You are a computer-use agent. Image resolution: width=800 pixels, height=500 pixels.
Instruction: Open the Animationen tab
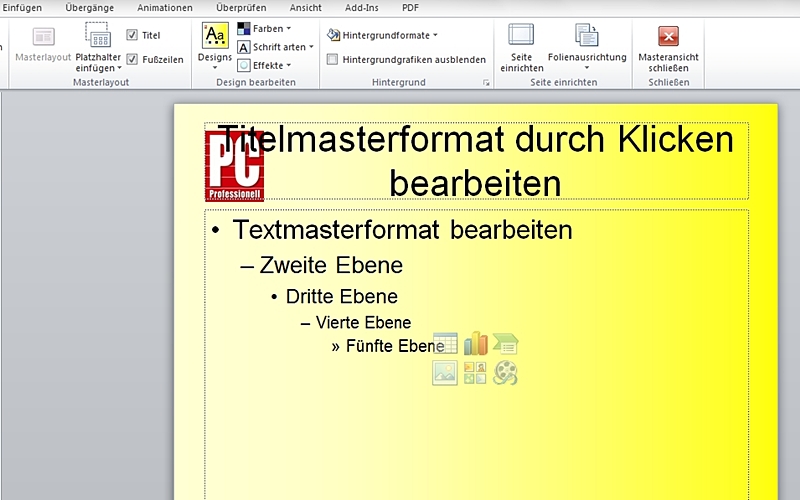(x=165, y=8)
